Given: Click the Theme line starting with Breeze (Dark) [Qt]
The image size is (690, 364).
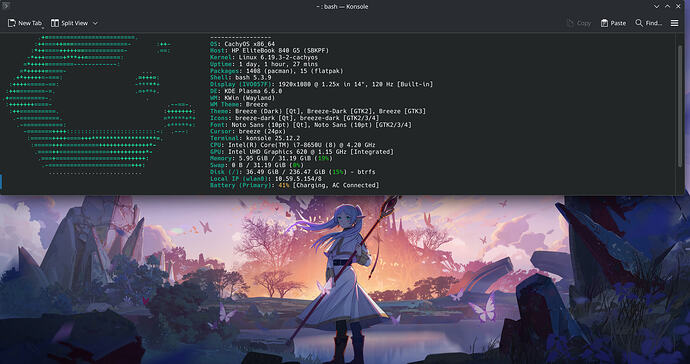Looking at the screenshot, I should [x=318, y=111].
